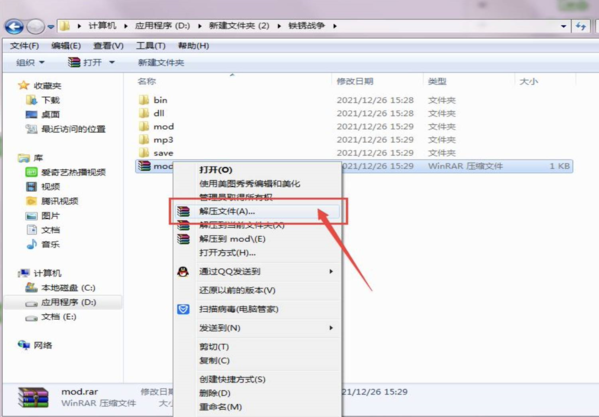Select 重命名(M) in context menu
599x417 pixels.
point(220,407)
